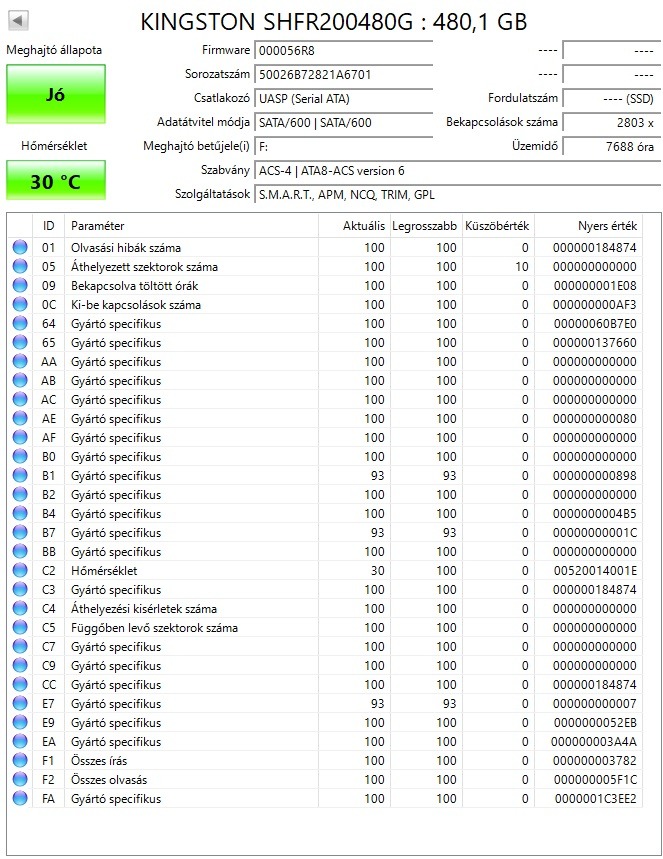The width and height of the screenshot is (663, 859).
Task: Select the Ki-be kapcsolások száma row
Action: click(324, 304)
